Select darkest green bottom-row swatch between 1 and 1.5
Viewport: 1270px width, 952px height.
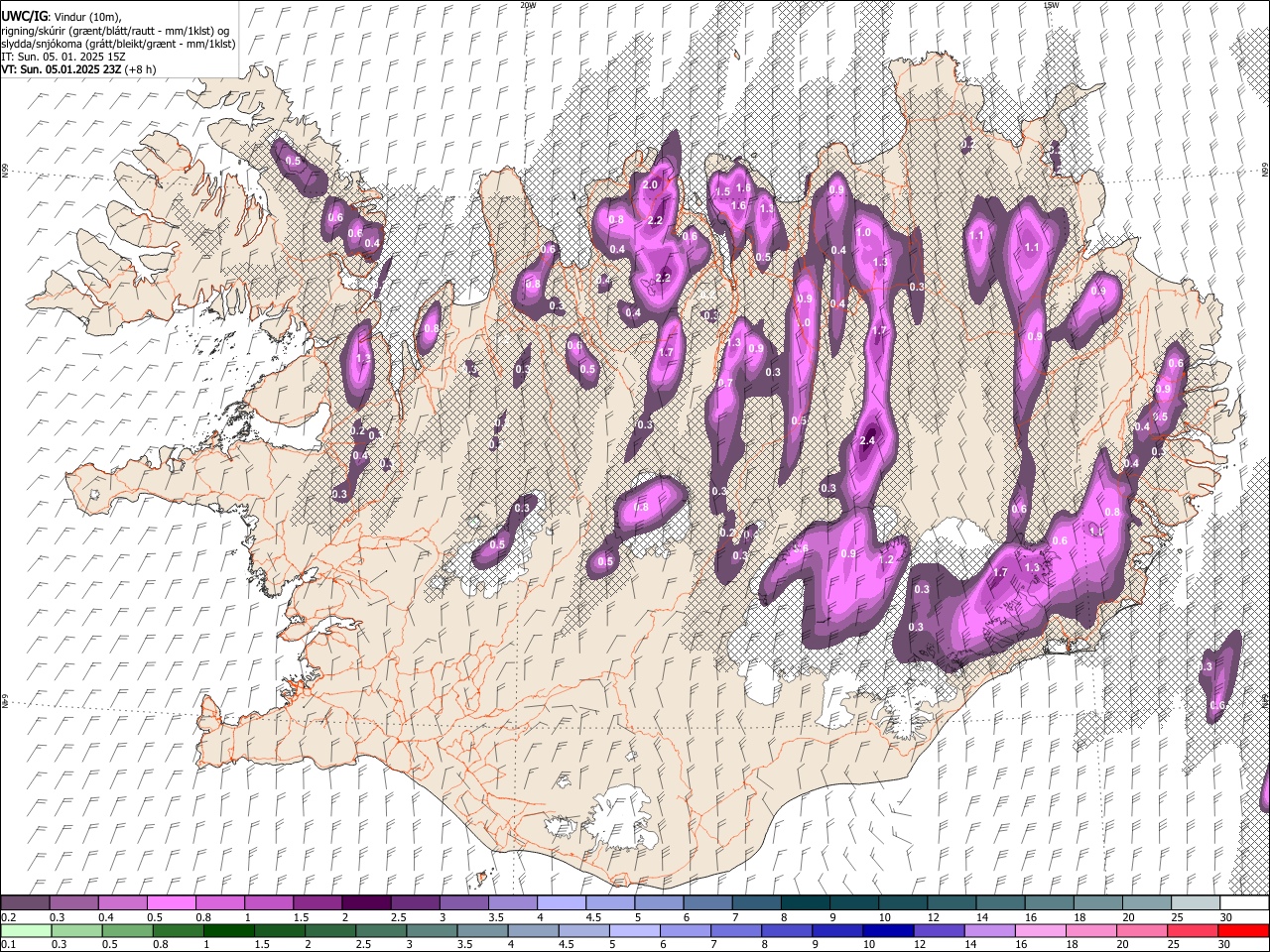tap(228, 930)
